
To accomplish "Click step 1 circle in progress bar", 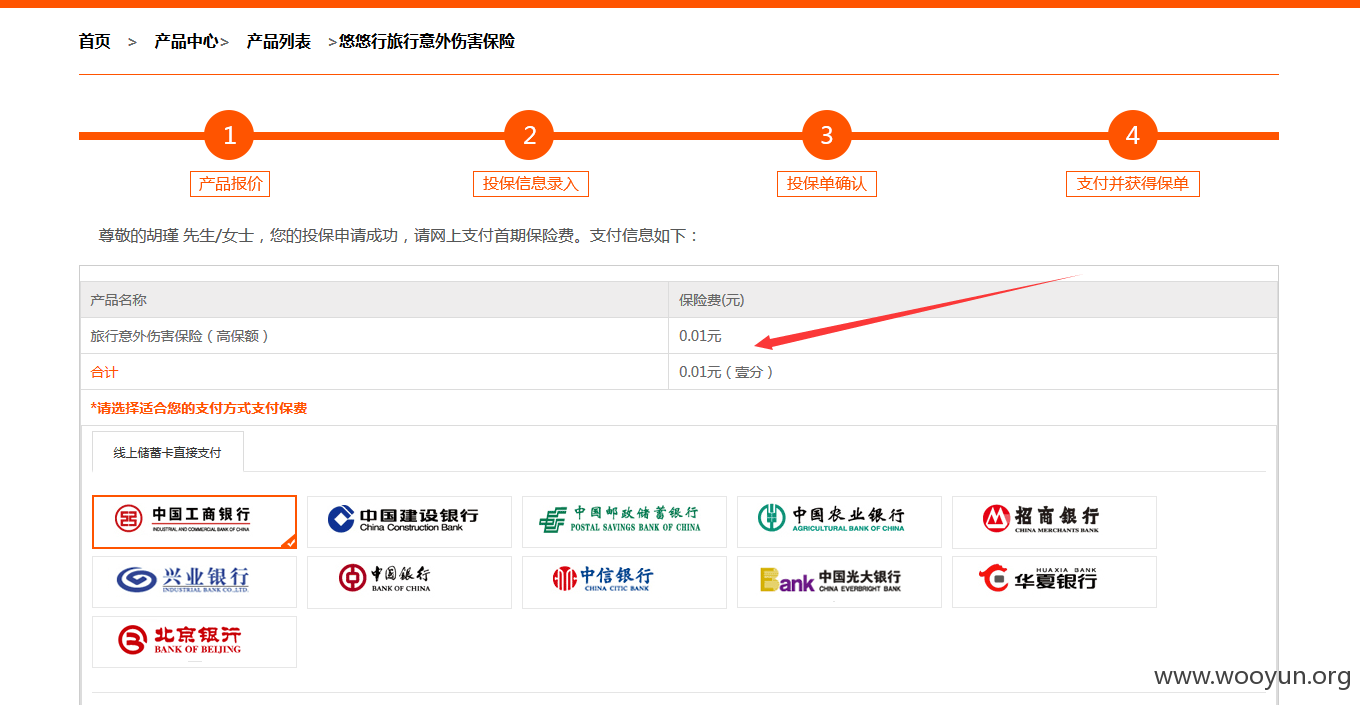I will coord(229,135).
